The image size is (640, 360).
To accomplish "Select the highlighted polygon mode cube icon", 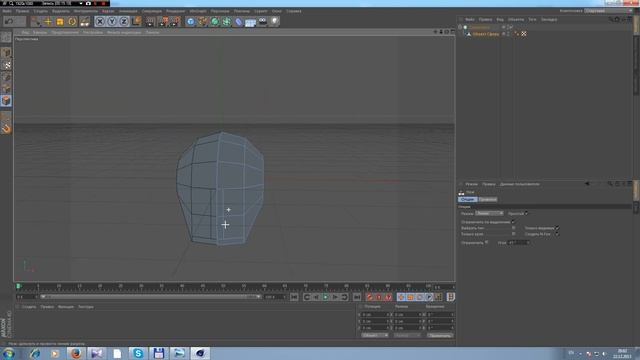I will click(x=6, y=100).
